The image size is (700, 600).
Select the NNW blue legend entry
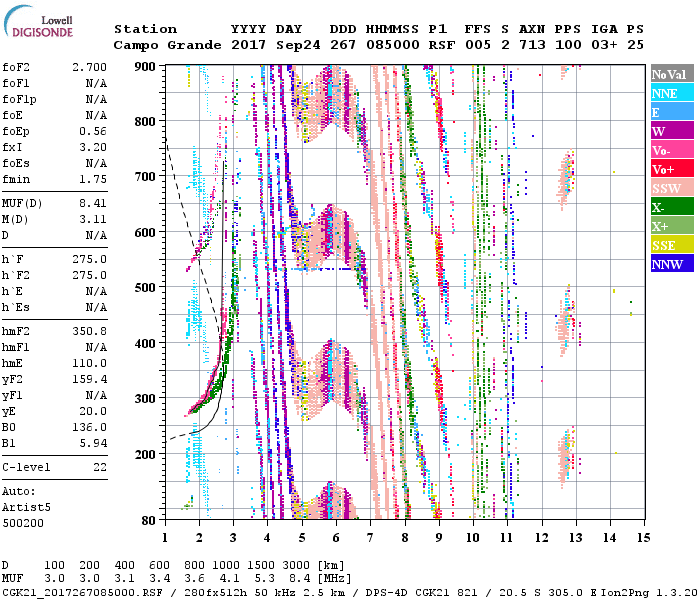click(x=670, y=265)
